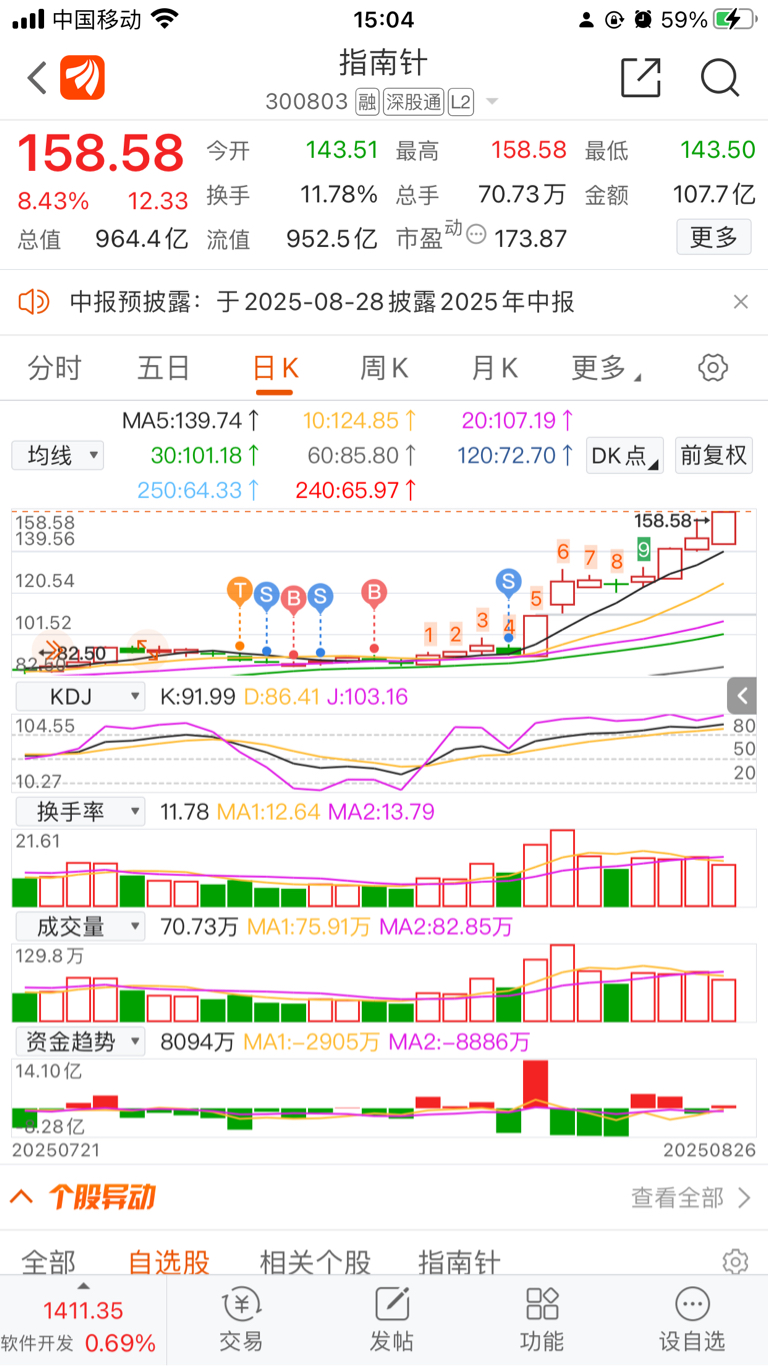Select the 日K tab

[275, 368]
